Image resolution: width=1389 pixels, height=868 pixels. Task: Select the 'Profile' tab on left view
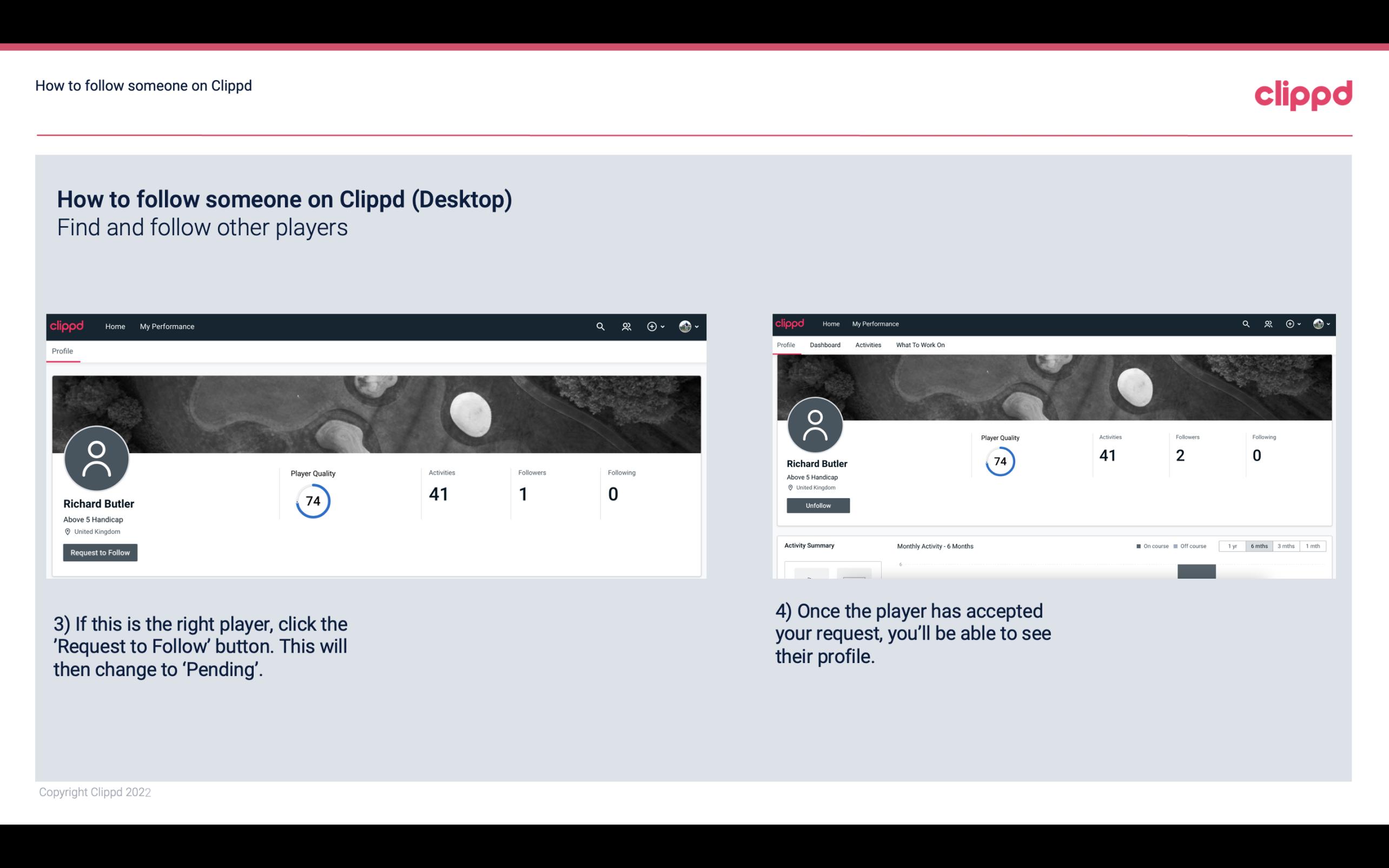click(x=61, y=350)
